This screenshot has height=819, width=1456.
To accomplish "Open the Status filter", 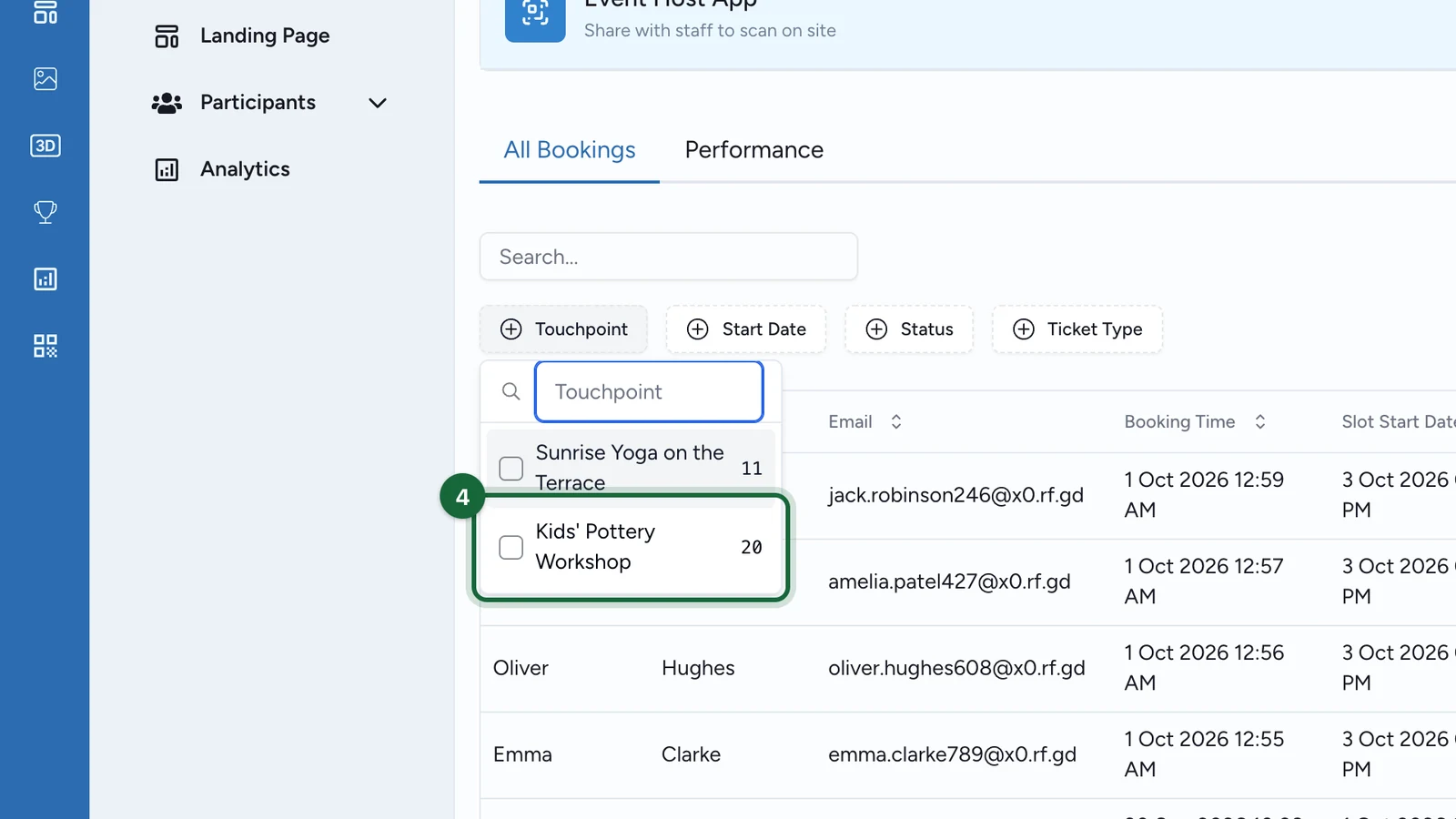I will click(909, 329).
